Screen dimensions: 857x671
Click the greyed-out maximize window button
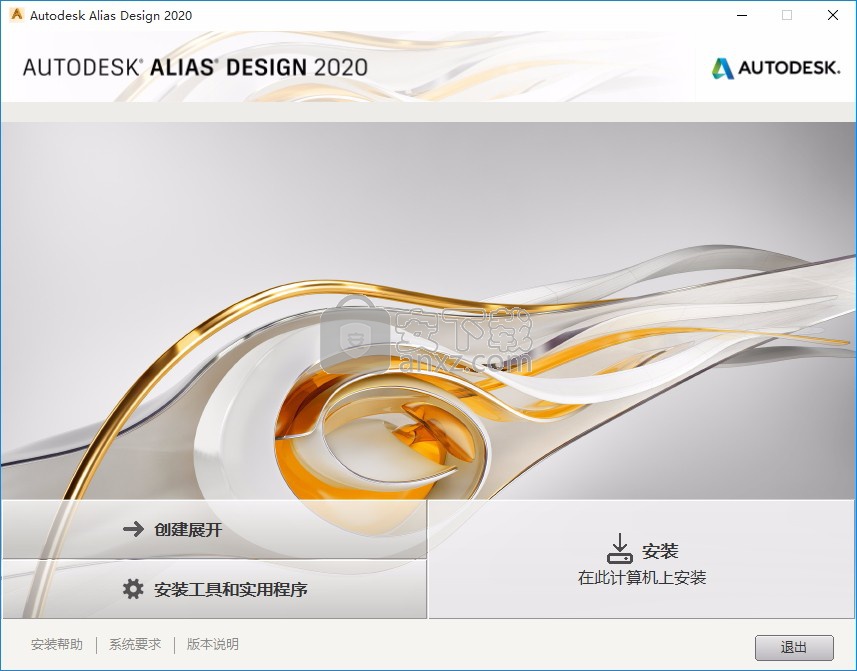coord(787,15)
